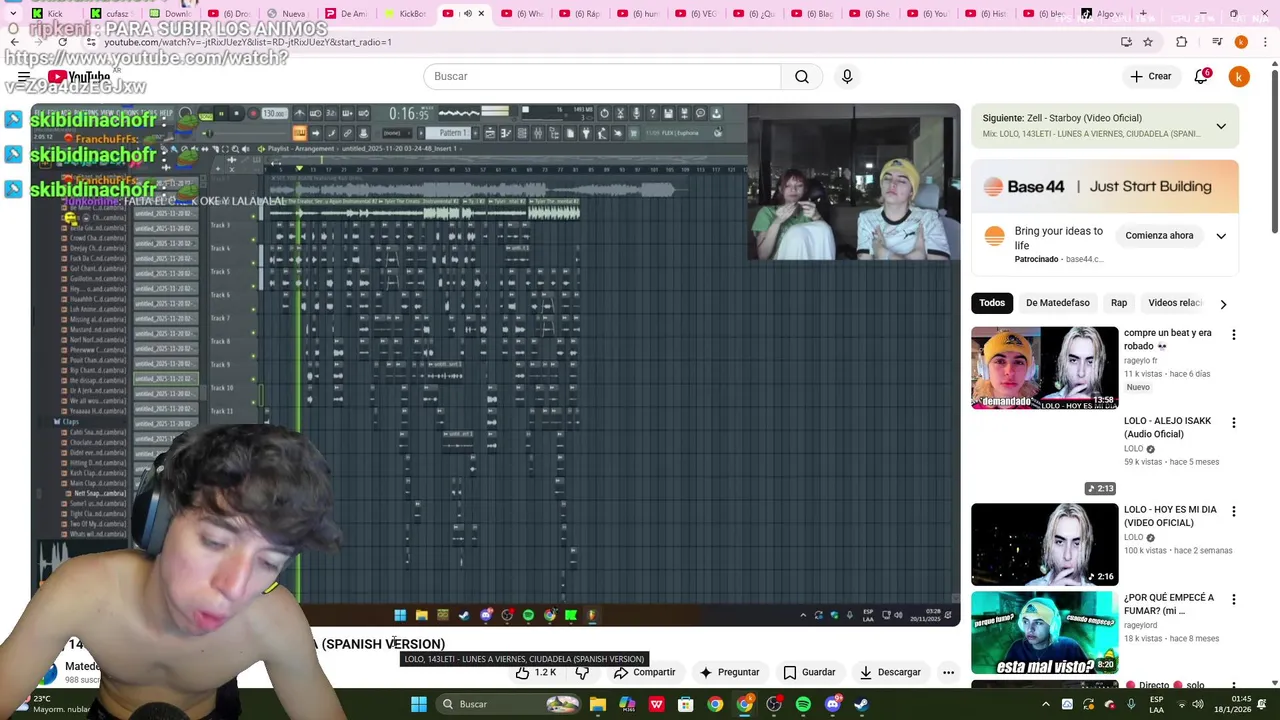Expand the Siguiente queue panel

point(1221,126)
